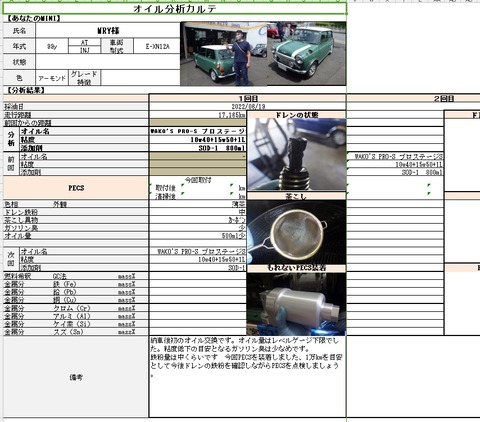
Task: Click the 鉛（Pb） metal row
Action: click(76, 292)
